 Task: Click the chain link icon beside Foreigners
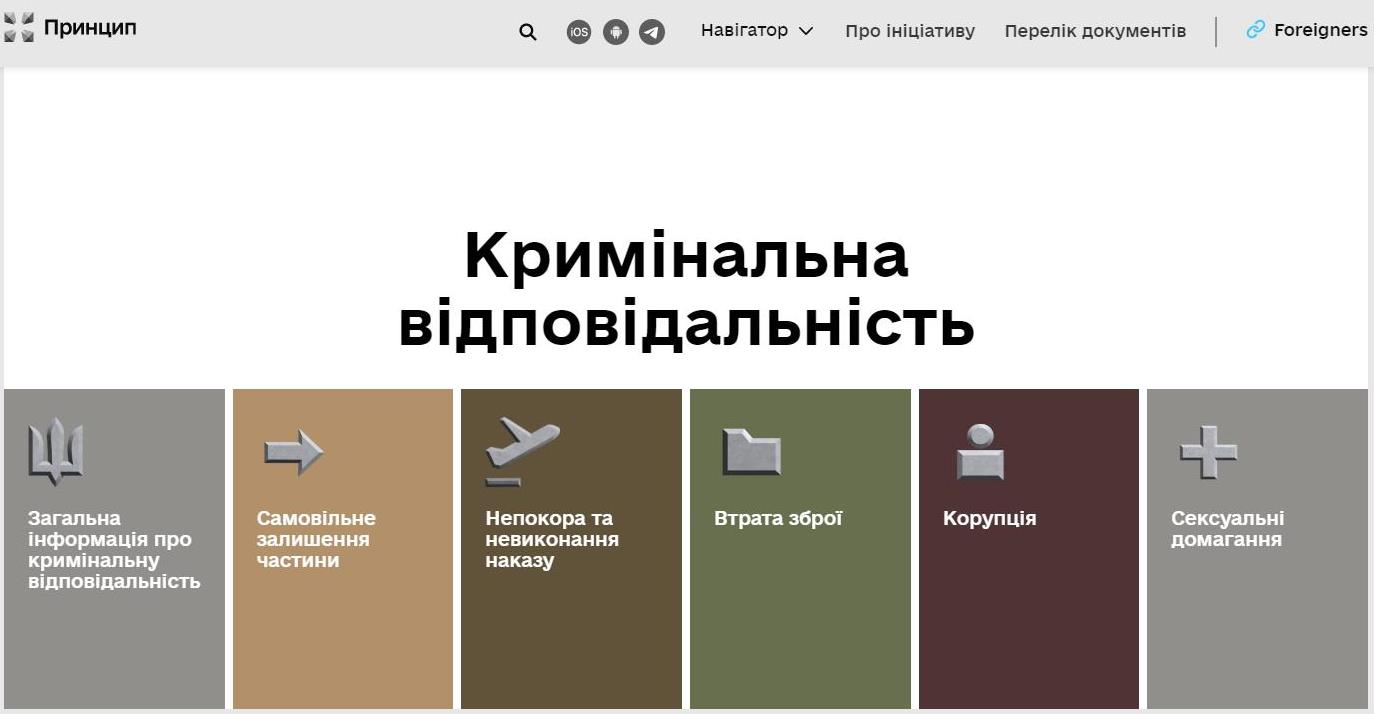pyautogui.click(x=1255, y=30)
